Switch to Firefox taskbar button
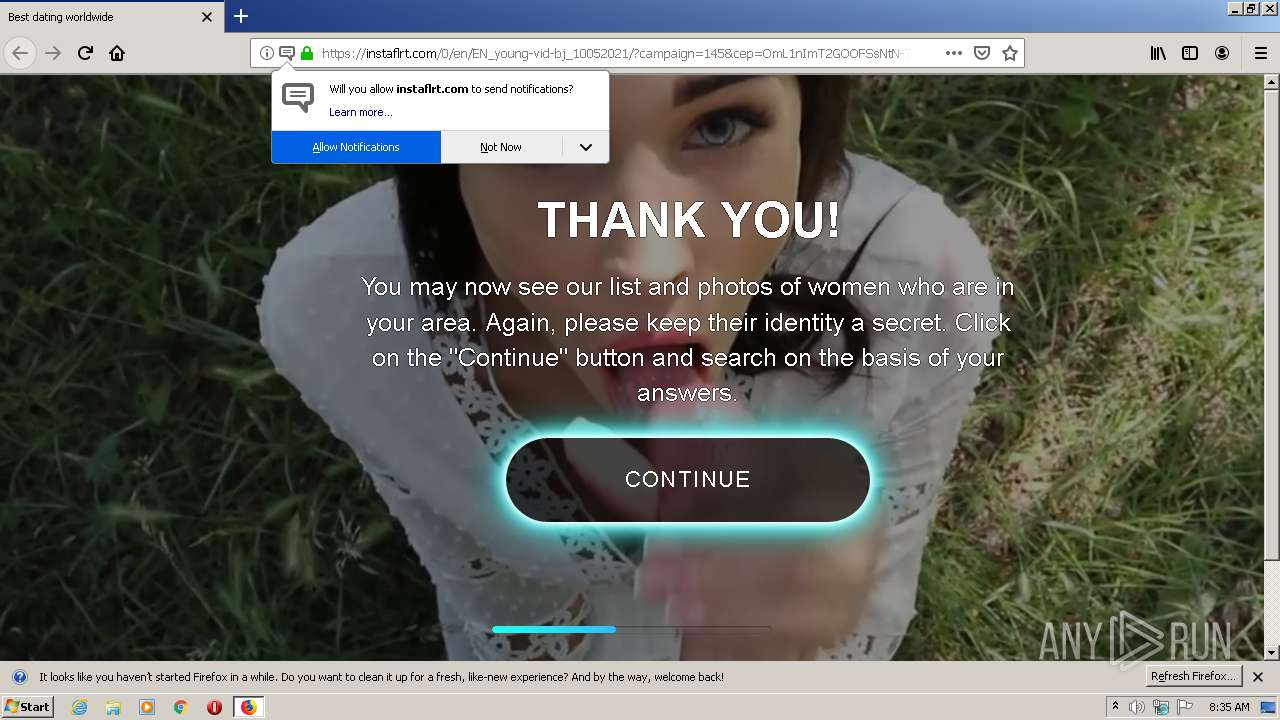This screenshot has height=720, width=1280. [248, 707]
